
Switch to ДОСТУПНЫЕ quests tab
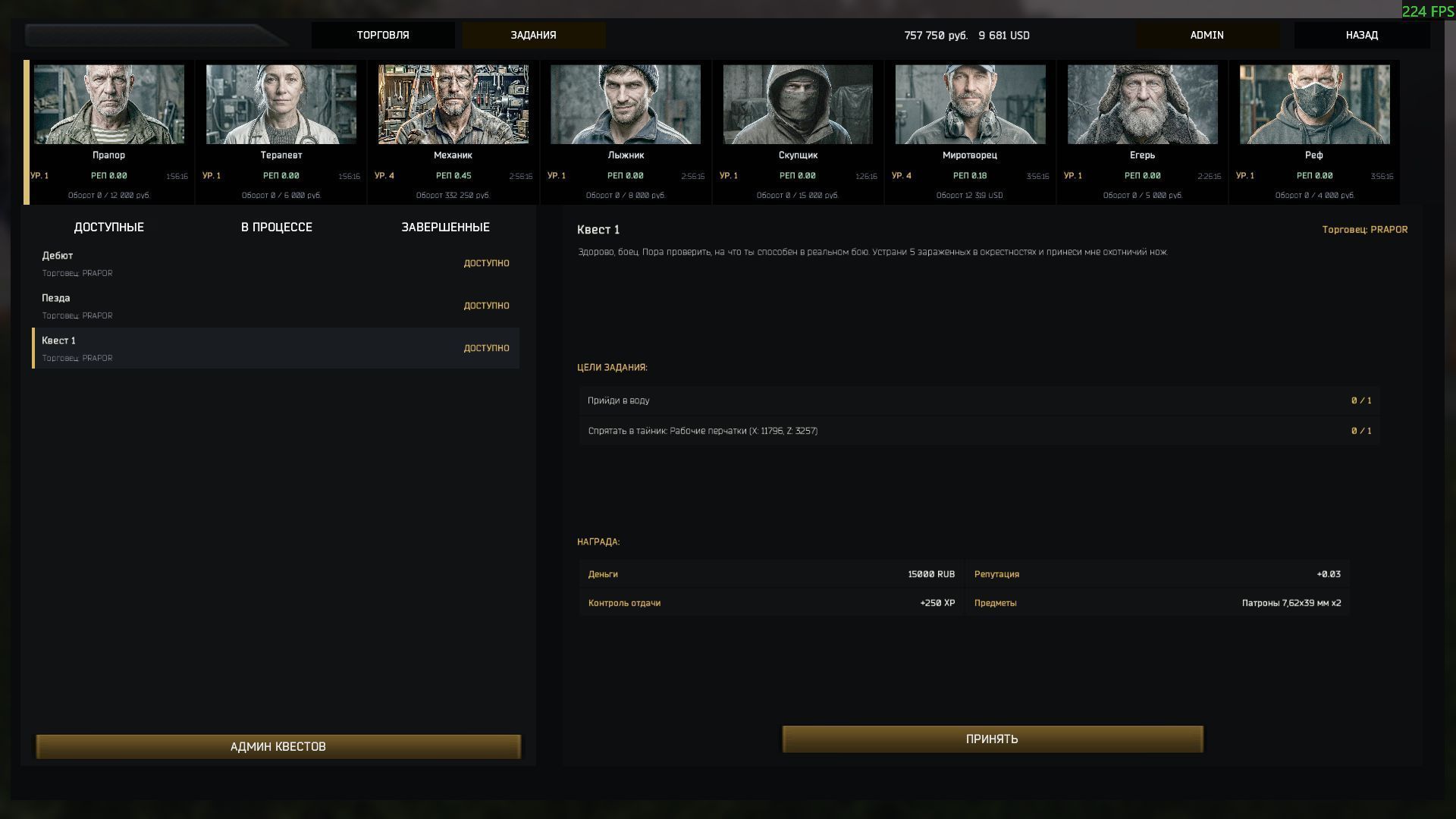point(108,227)
